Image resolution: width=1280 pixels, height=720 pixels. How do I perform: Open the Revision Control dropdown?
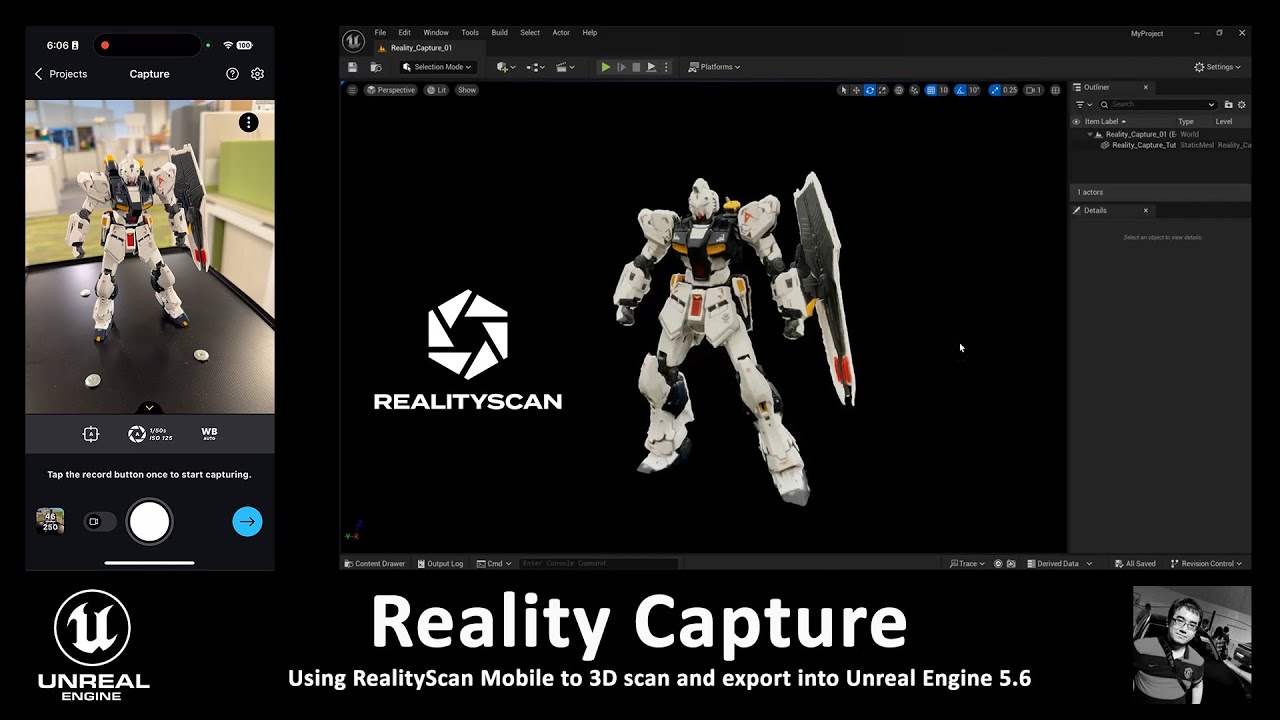pyautogui.click(x=1206, y=563)
